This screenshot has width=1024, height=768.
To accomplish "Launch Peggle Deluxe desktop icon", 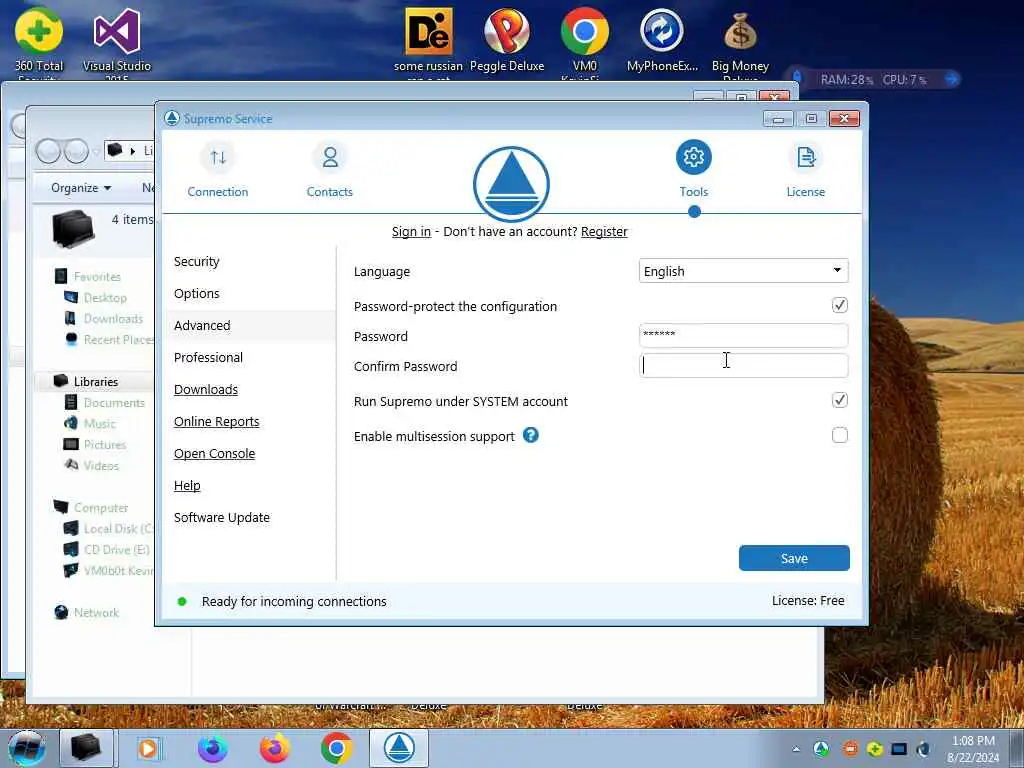I will pos(507,40).
